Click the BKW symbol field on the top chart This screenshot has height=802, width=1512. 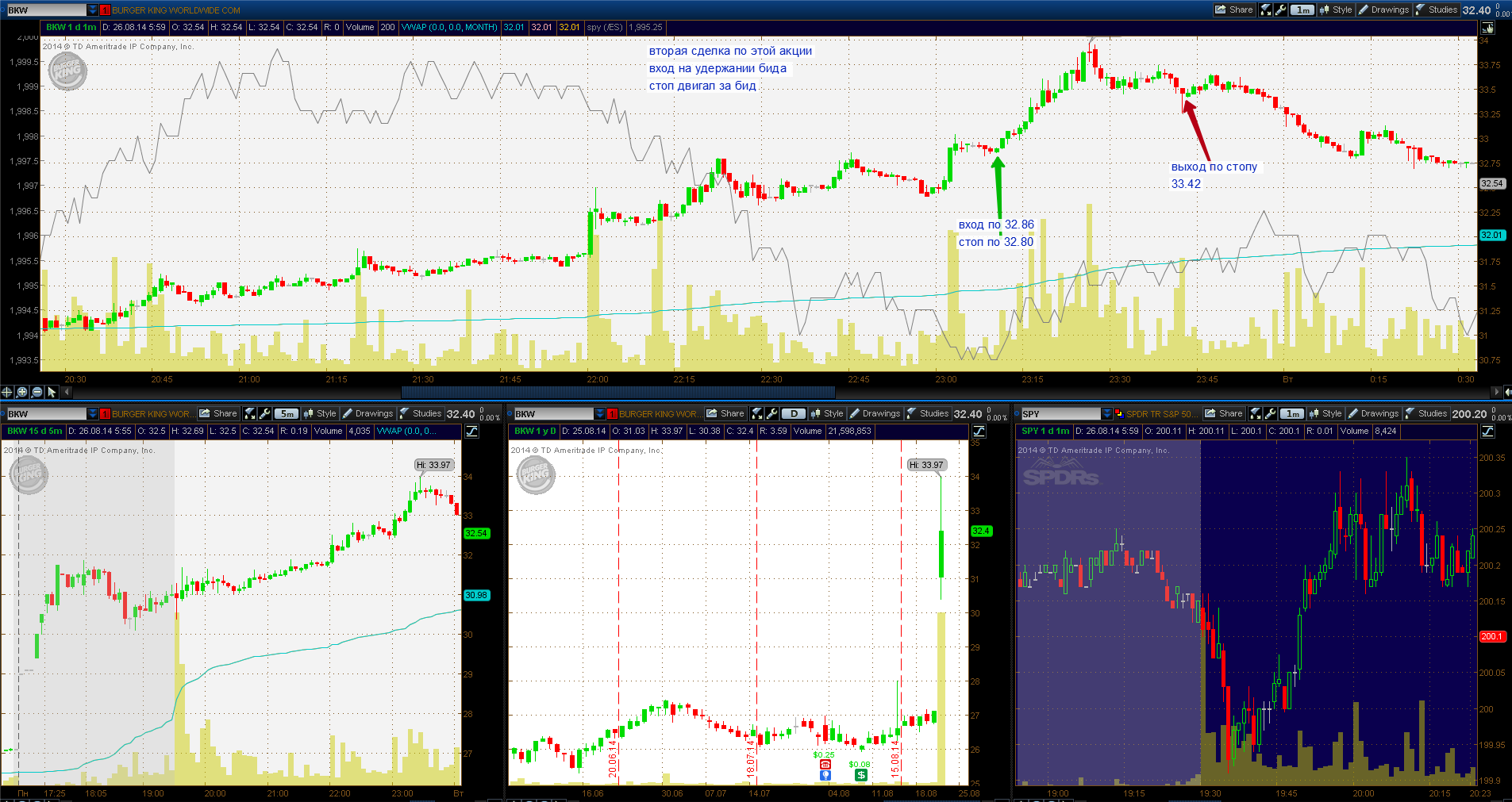click(46, 10)
